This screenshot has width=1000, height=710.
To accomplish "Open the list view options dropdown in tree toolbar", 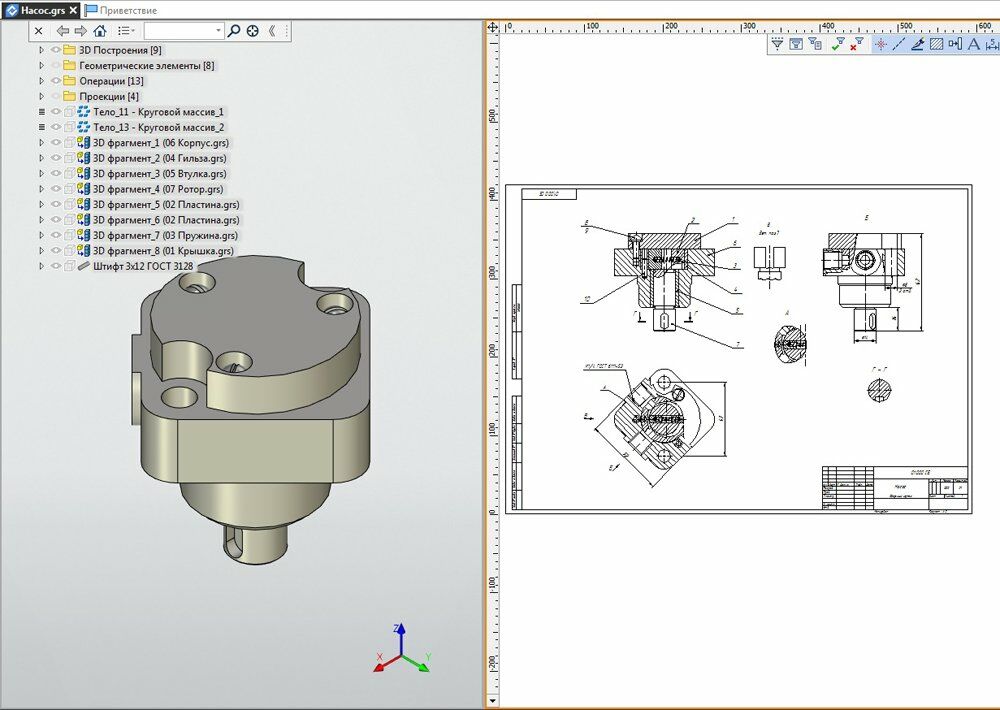I will pos(126,31).
